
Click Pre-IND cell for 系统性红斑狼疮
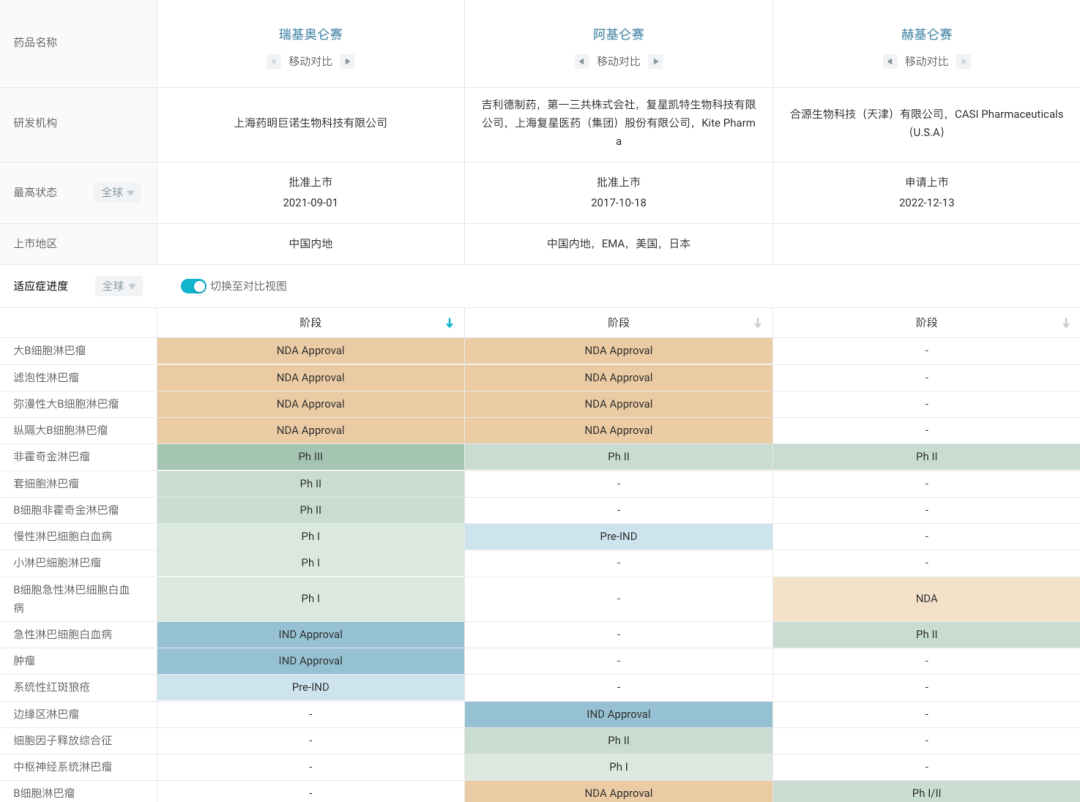click(x=311, y=687)
